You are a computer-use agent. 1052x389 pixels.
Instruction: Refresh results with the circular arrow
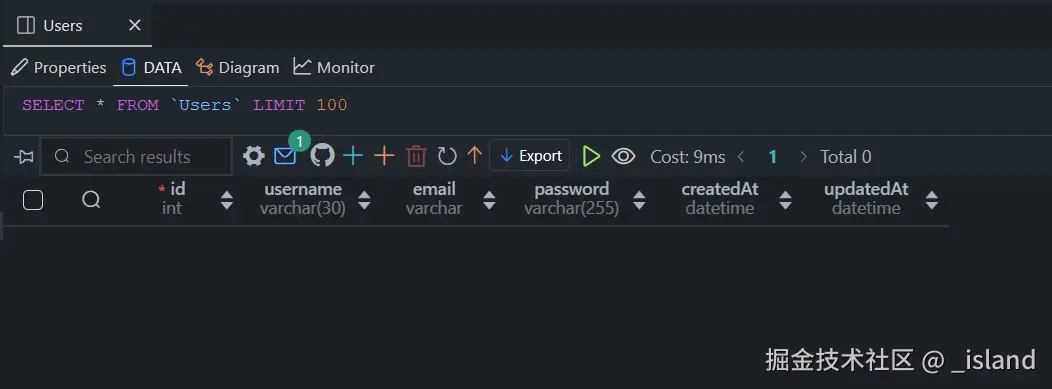coord(447,156)
